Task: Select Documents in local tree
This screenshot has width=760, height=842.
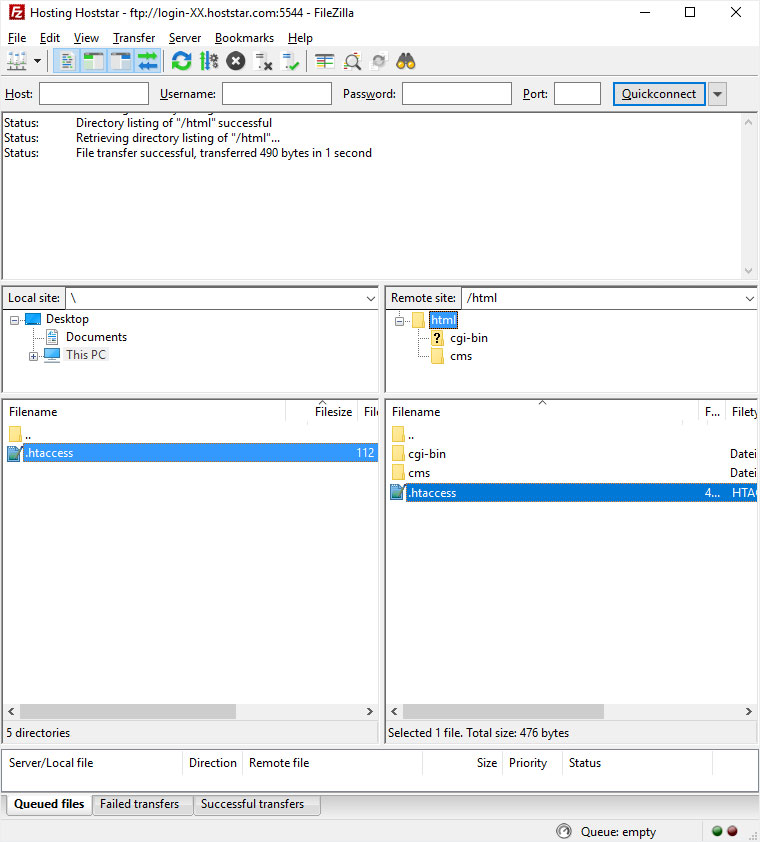Action: (96, 337)
